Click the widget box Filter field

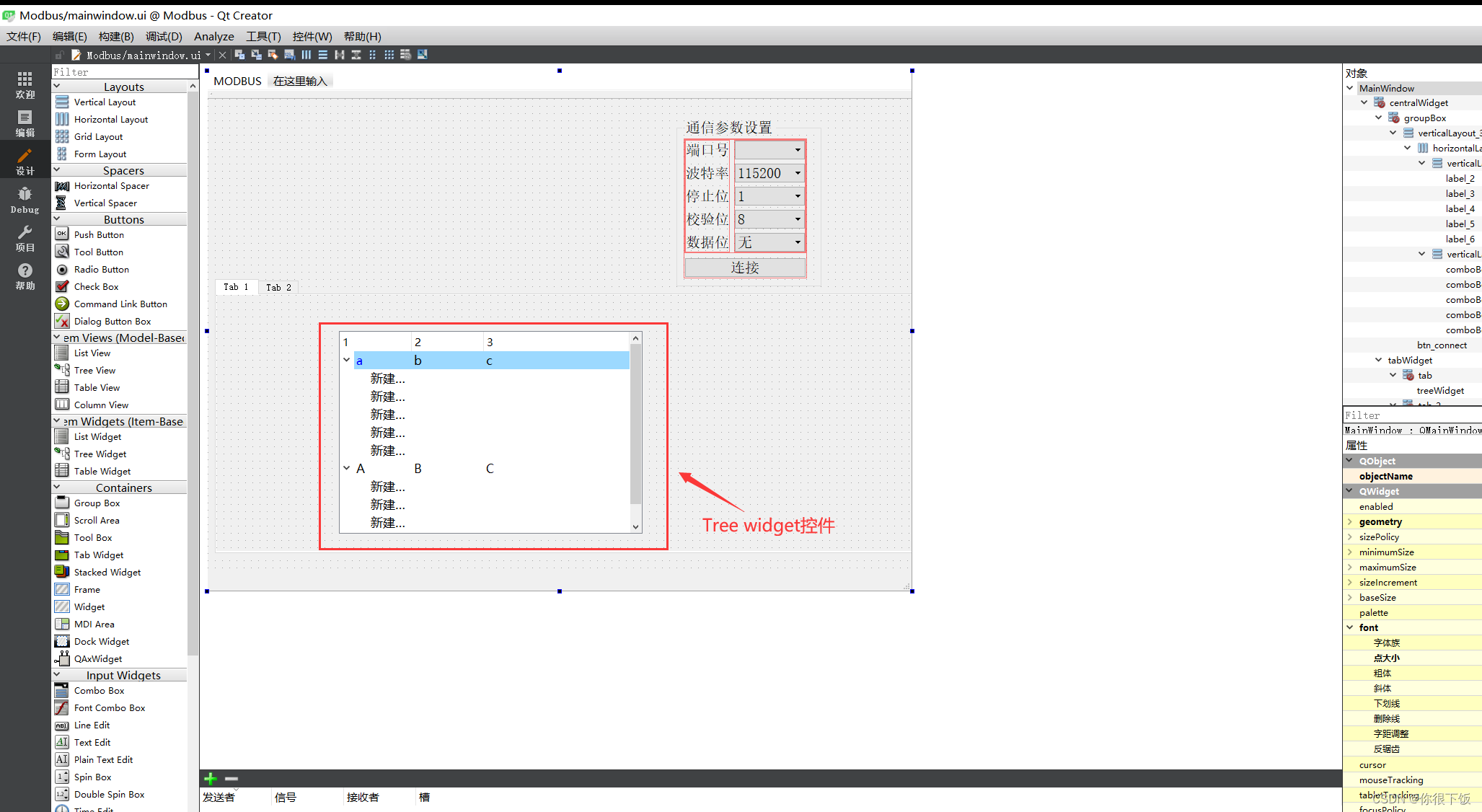pyautogui.click(x=123, y=72)
